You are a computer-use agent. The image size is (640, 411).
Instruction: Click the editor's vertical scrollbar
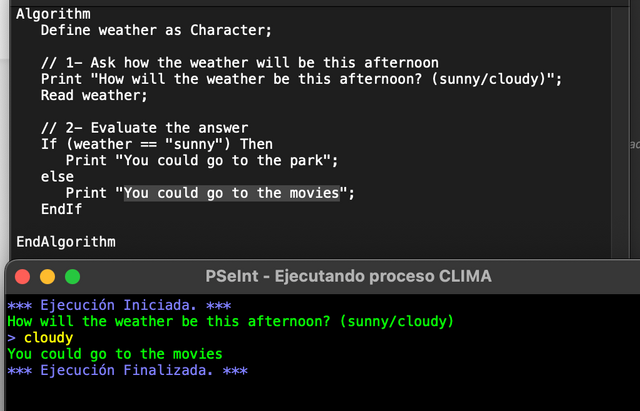click(619, 130)
